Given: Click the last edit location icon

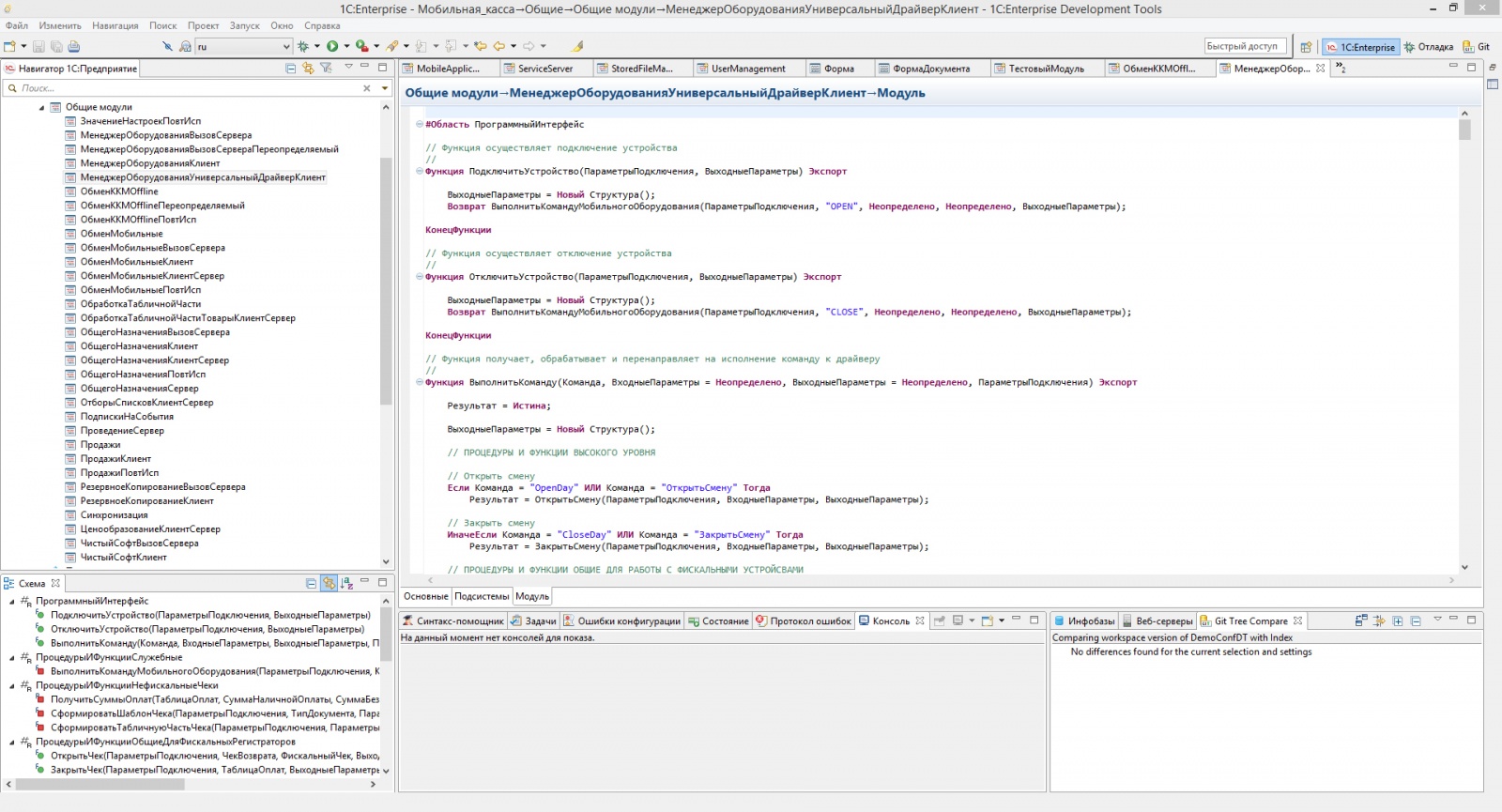Looking at the screenshot, I should pyautogui.click(x=481, y=46).
